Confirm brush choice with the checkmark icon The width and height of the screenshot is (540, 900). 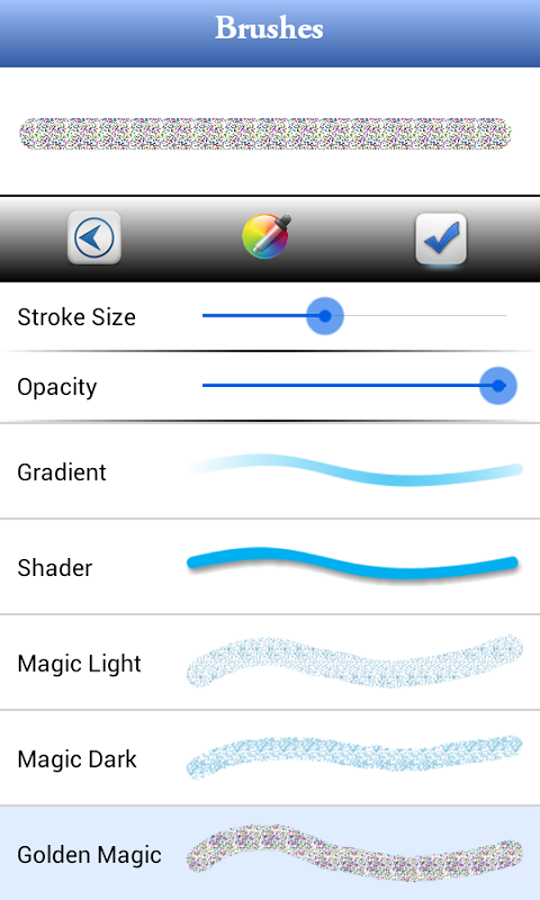pyautogui.click(x=441, y=238)
